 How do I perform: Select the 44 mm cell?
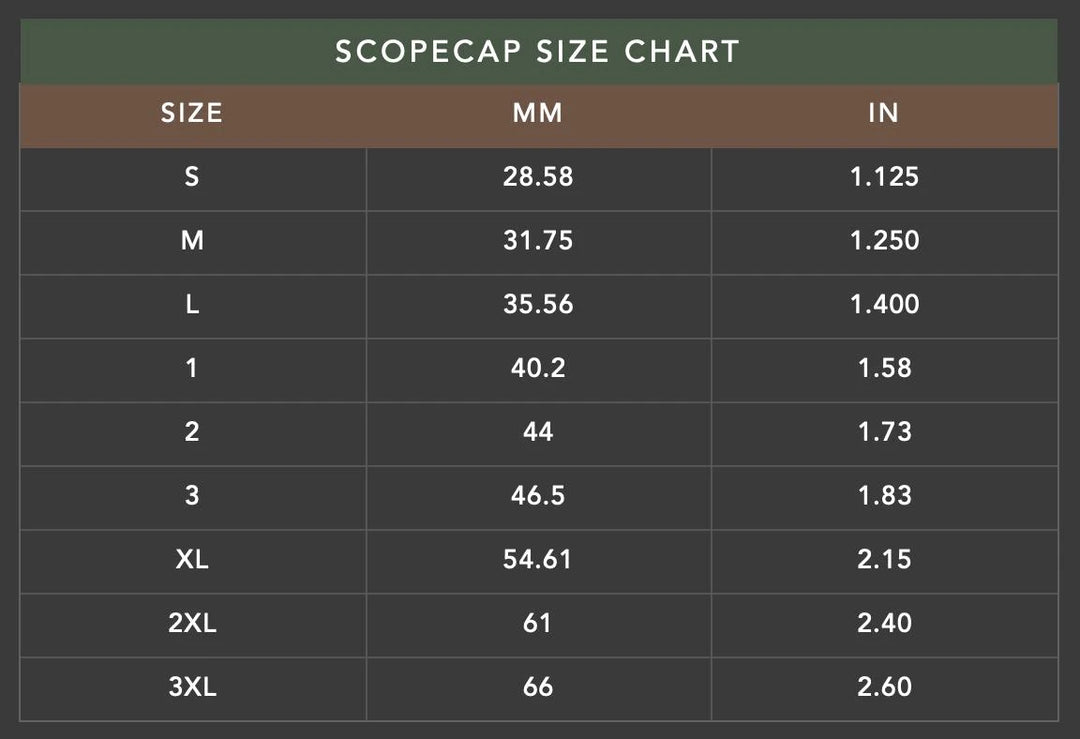[x=538, y=432]
